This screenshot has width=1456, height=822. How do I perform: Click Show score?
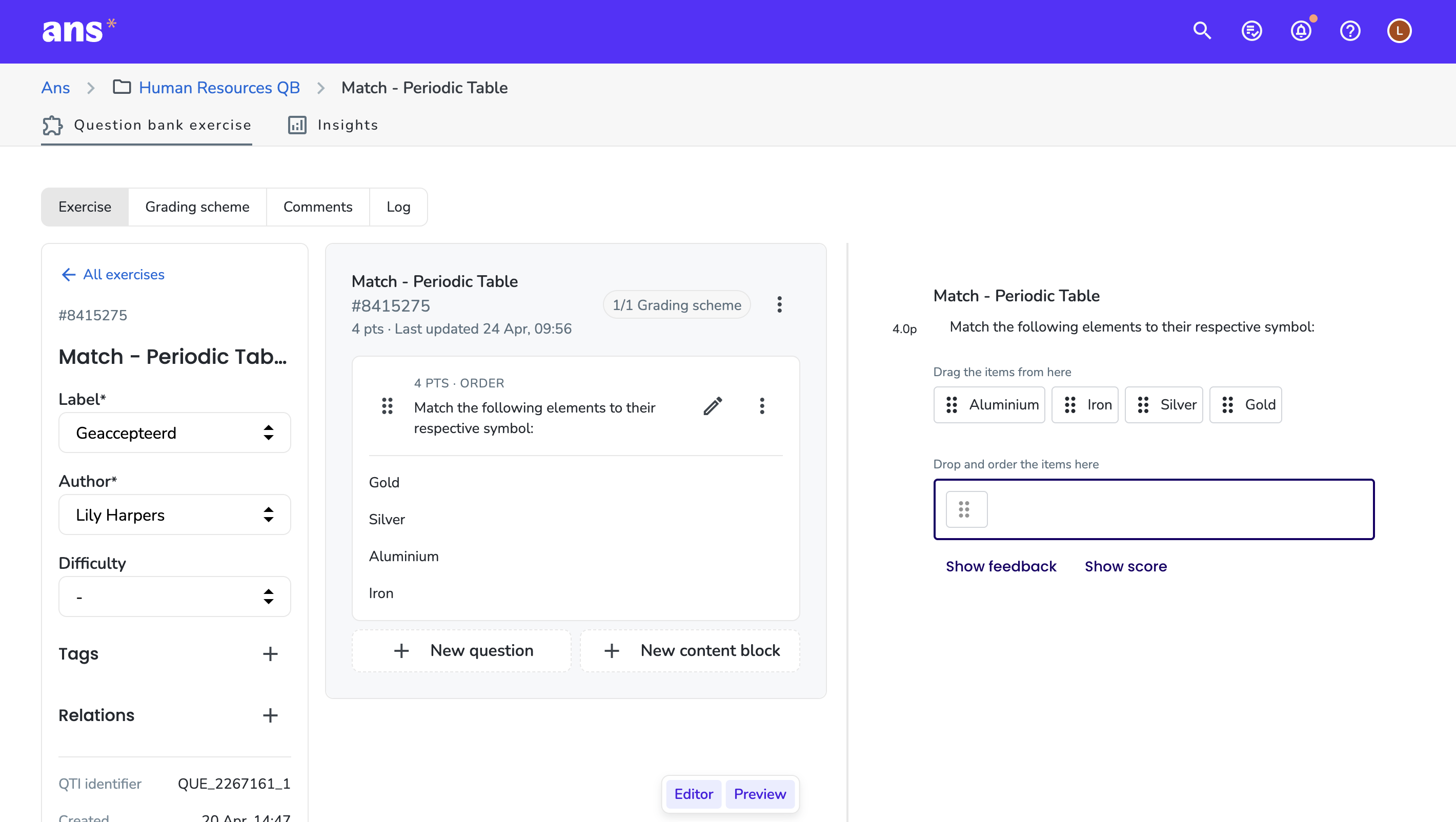tap(1125, 566)
